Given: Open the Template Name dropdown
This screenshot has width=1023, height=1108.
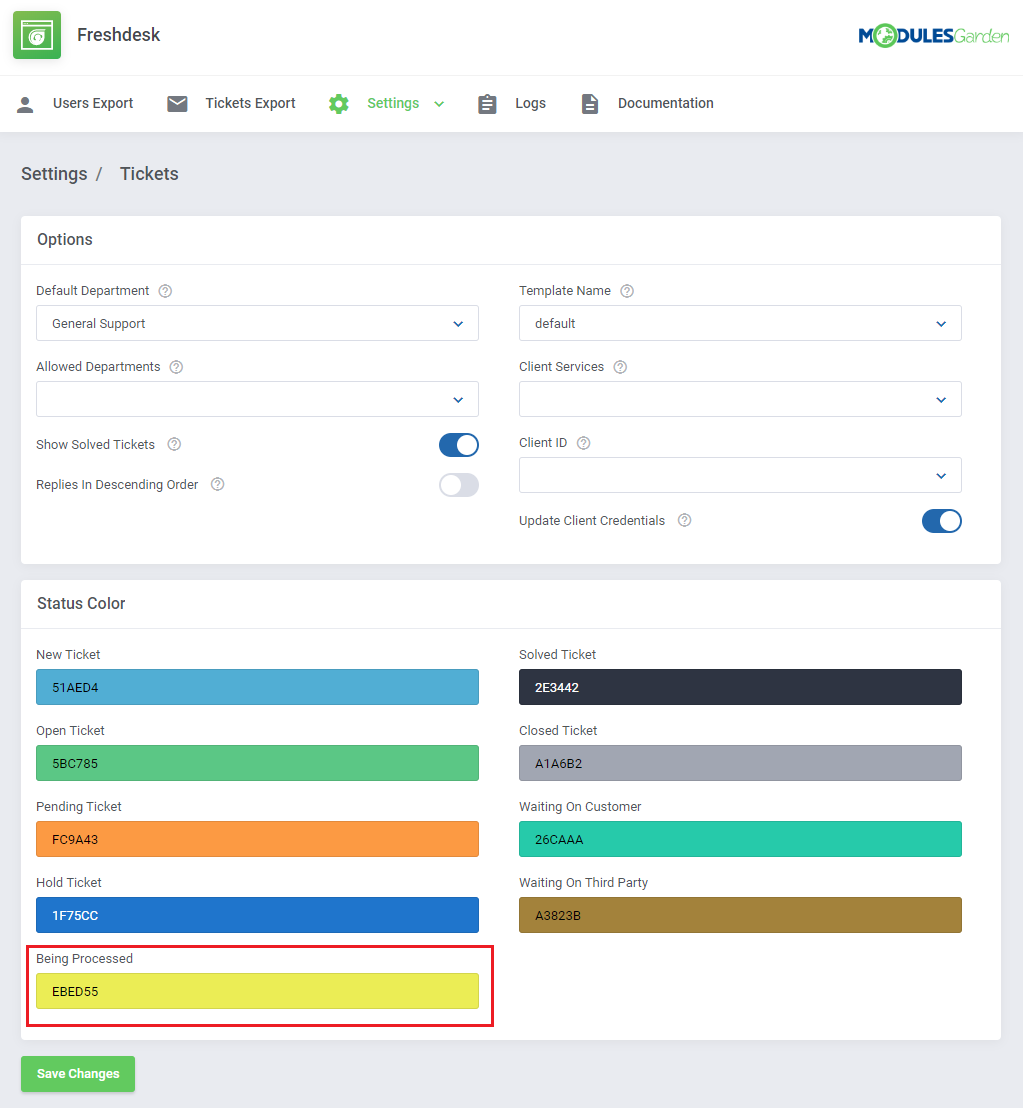Looking at the screenshot, I should pos(740,323).
